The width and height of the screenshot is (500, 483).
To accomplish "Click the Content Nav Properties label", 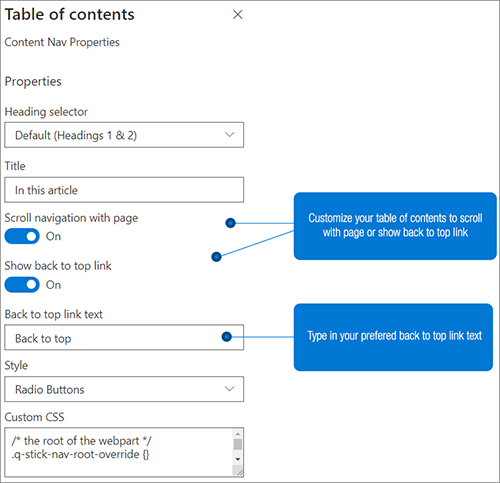I will pos(62,42).
